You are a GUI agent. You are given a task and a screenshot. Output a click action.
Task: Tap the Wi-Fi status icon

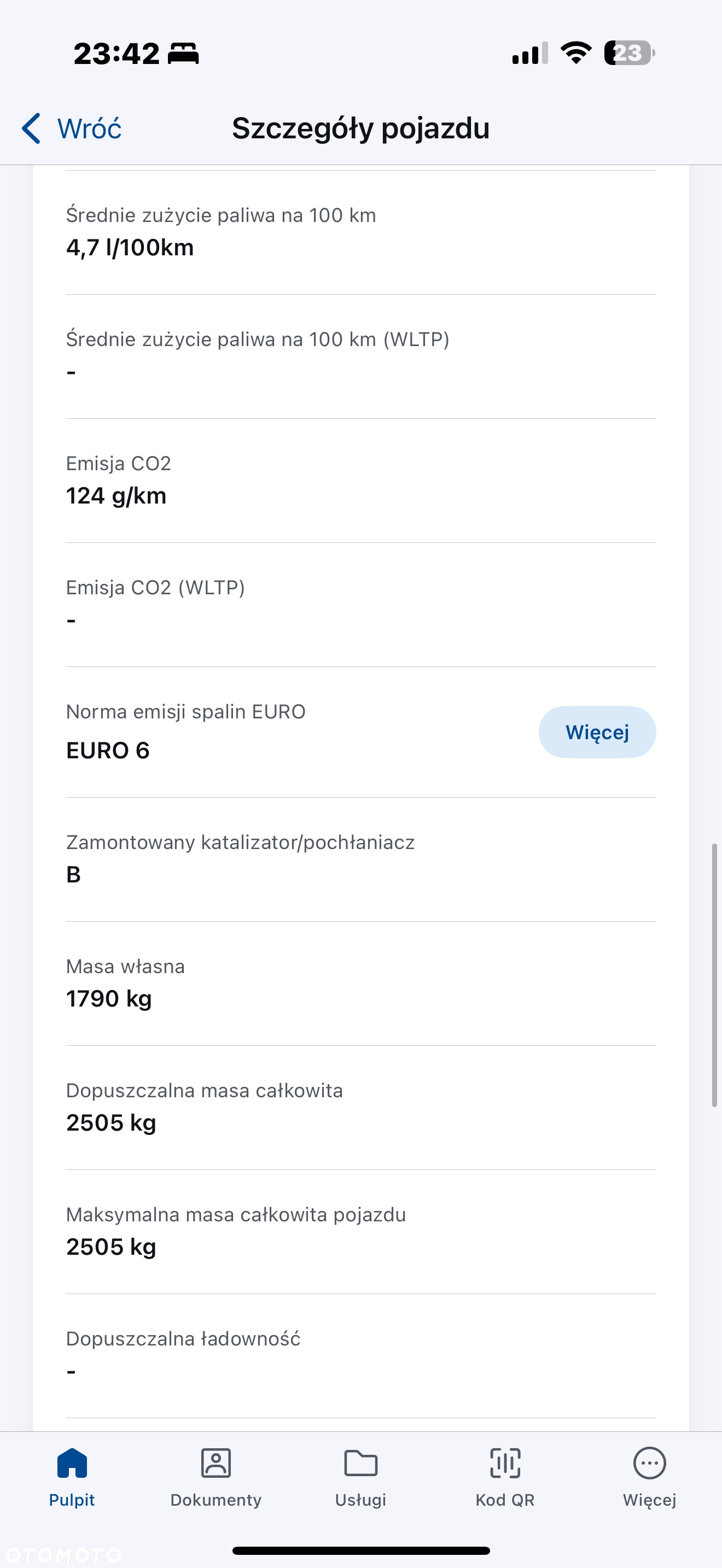[576, 53]
